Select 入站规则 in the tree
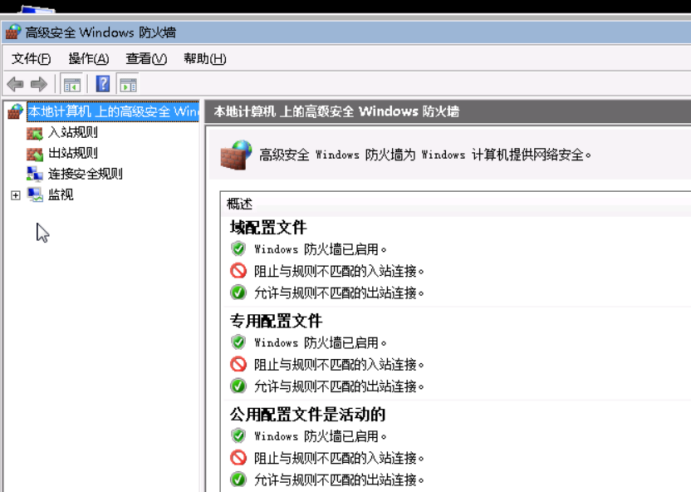Image resolution: width=692 pixels, height=492 pixels. pos(73,132)
